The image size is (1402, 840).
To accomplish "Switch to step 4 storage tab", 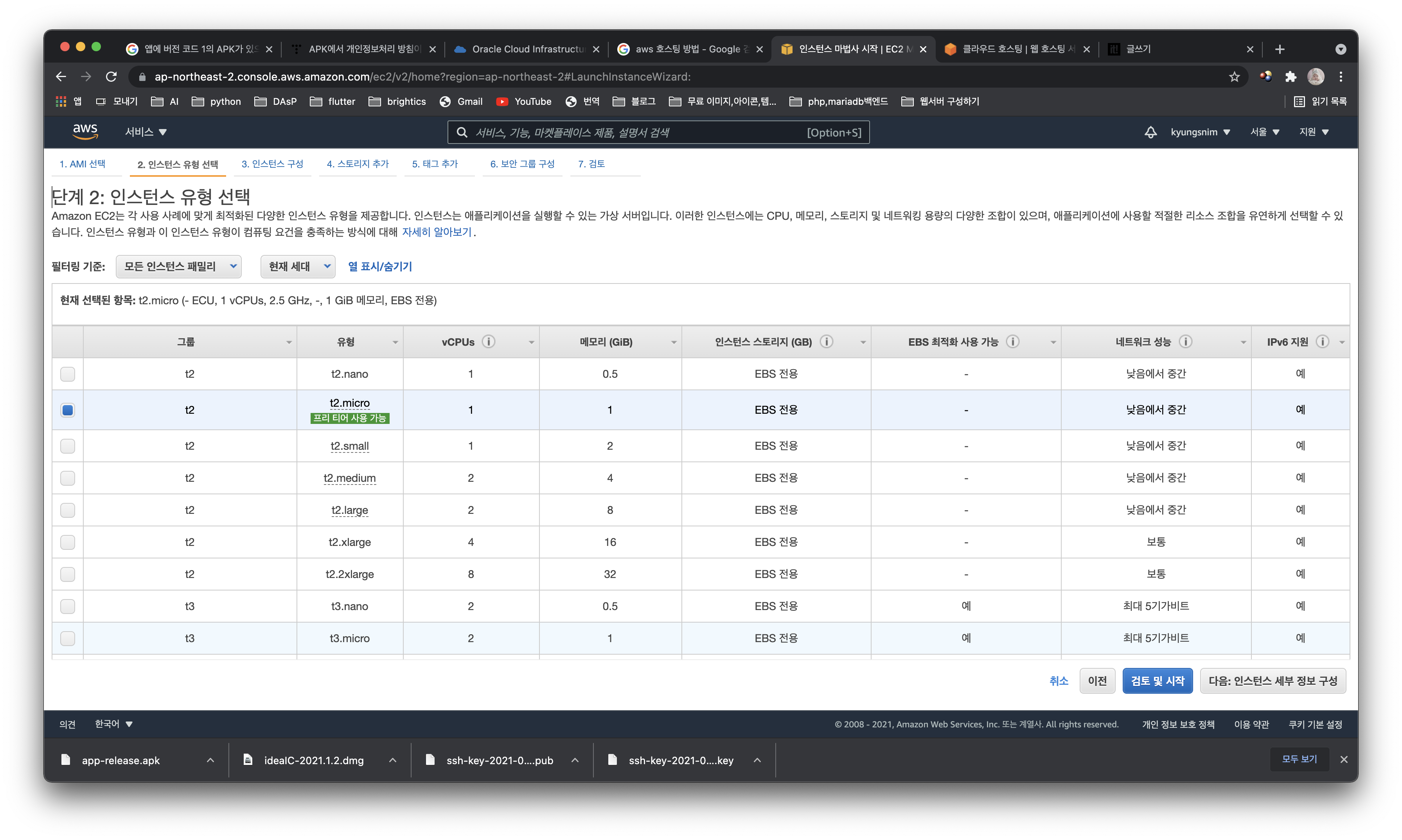I will pyautogui.click(x=357, y=164).
